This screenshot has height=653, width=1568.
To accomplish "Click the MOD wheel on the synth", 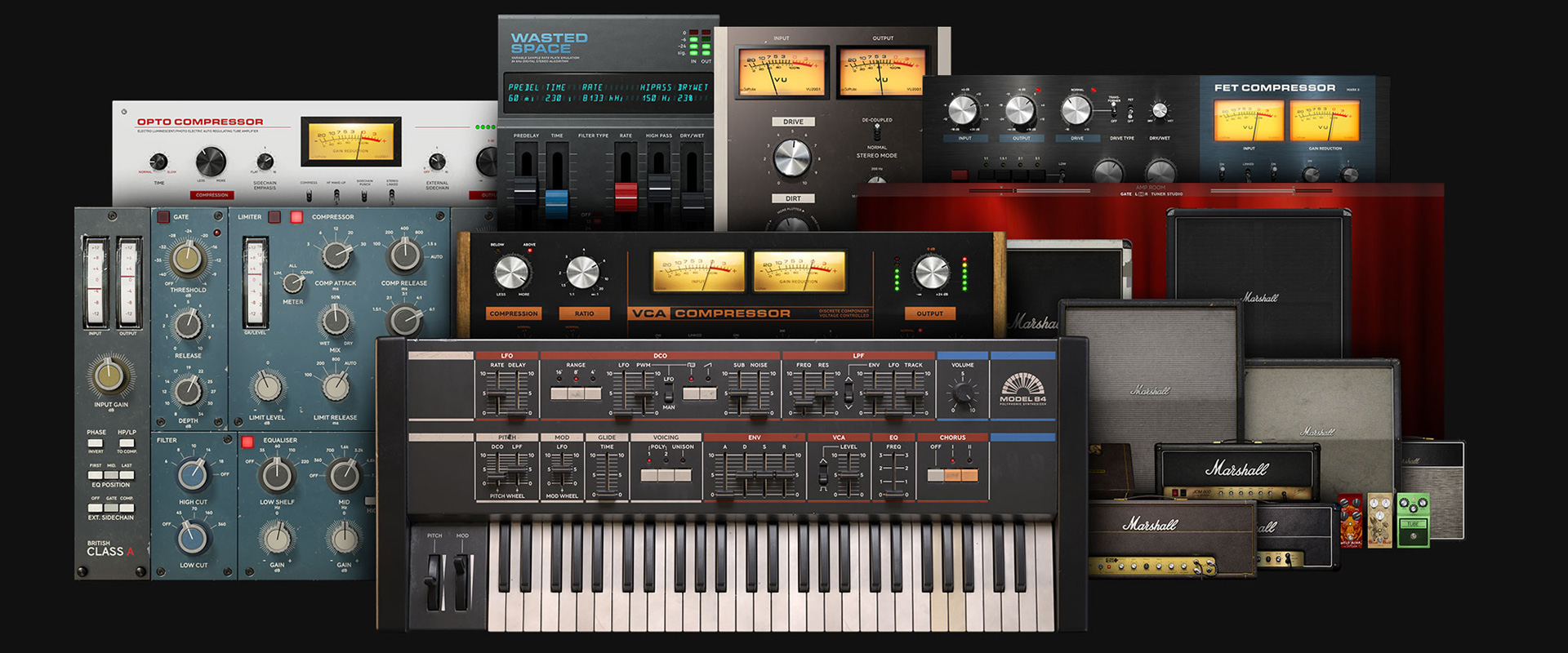I will pyautogui.click(x=462, y=581).
